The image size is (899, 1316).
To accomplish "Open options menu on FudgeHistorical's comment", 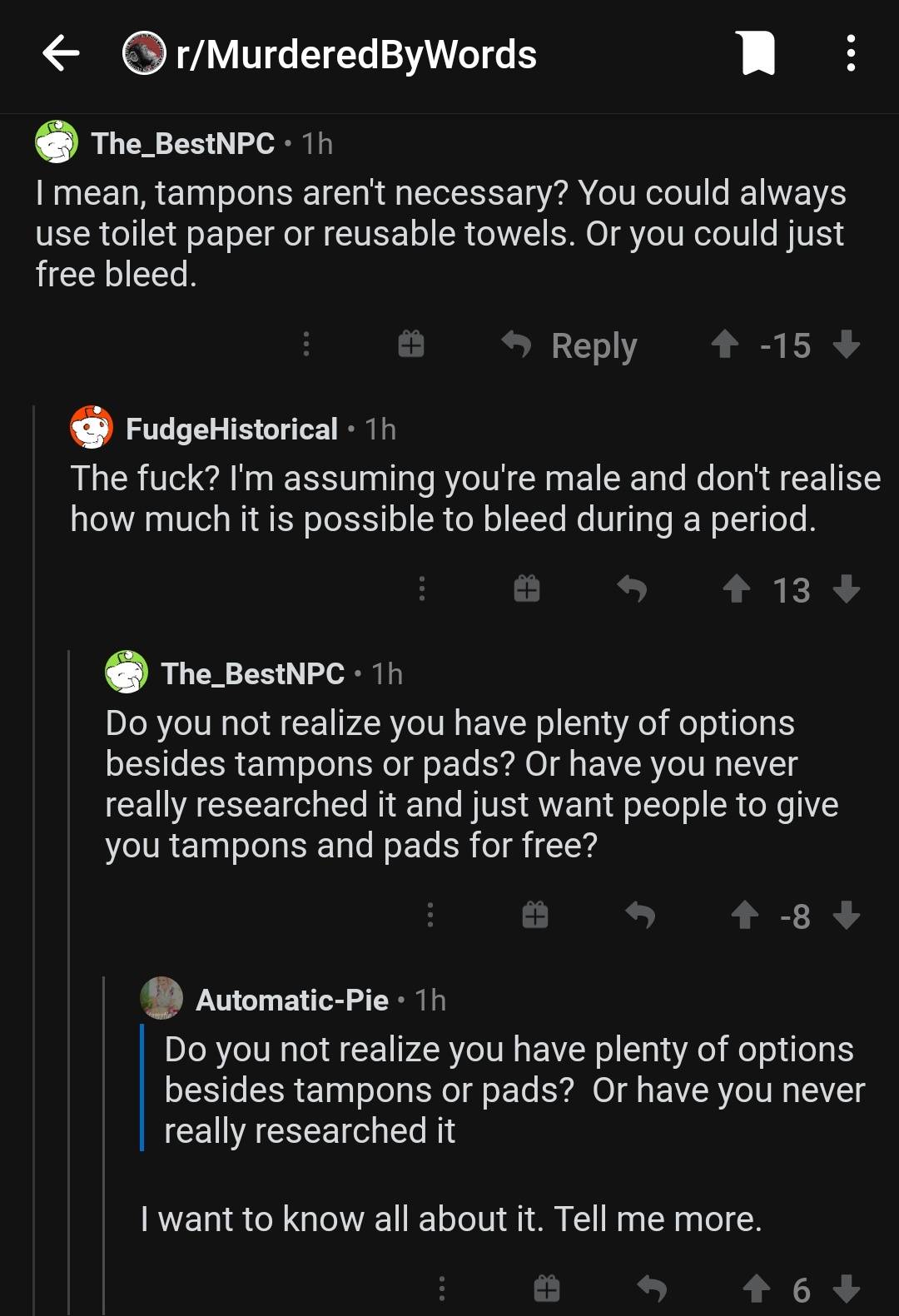I will (x=422, y=590).
